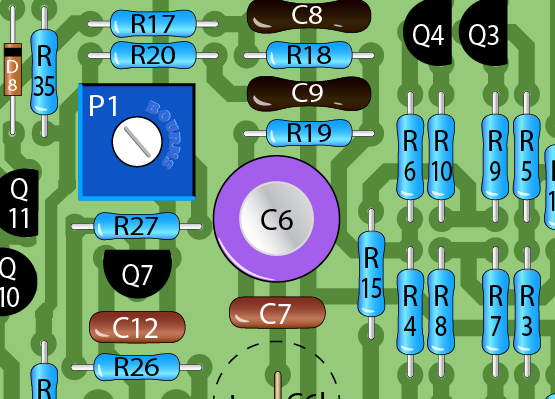555x399 pixels.
Task: Select resistor R17 on the board
Action: click(x=153, y=24)
